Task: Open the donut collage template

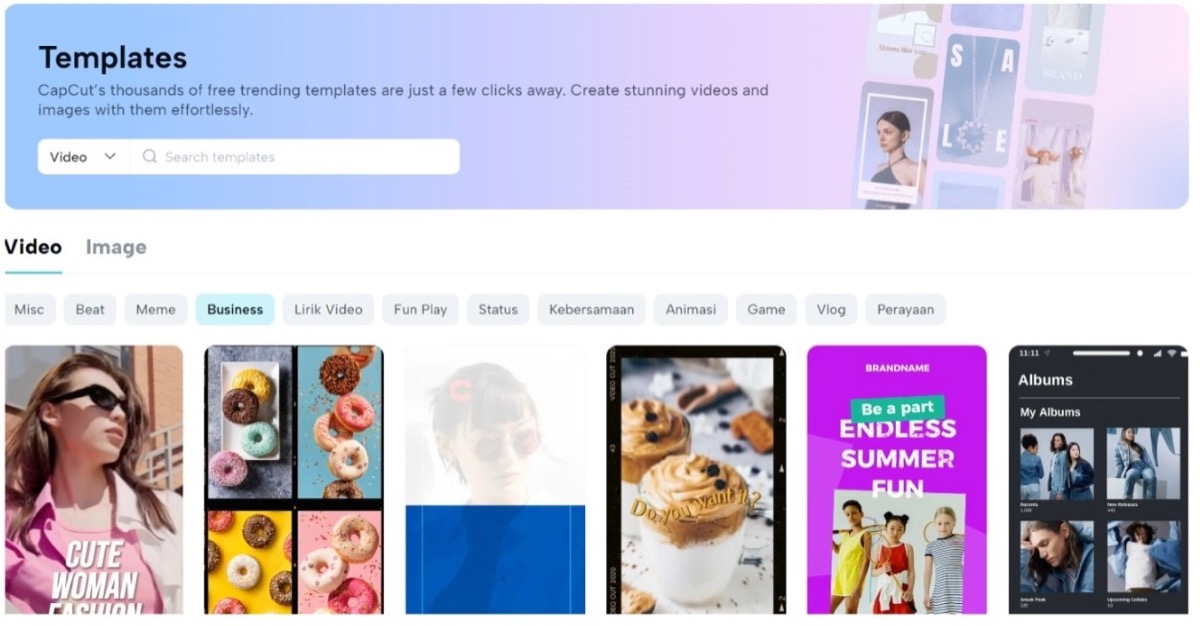Action: point(294,480)
